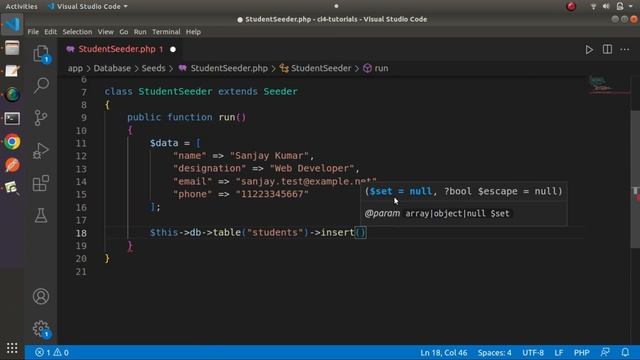Open the Run and Debug view

click(x=41, y=151)
